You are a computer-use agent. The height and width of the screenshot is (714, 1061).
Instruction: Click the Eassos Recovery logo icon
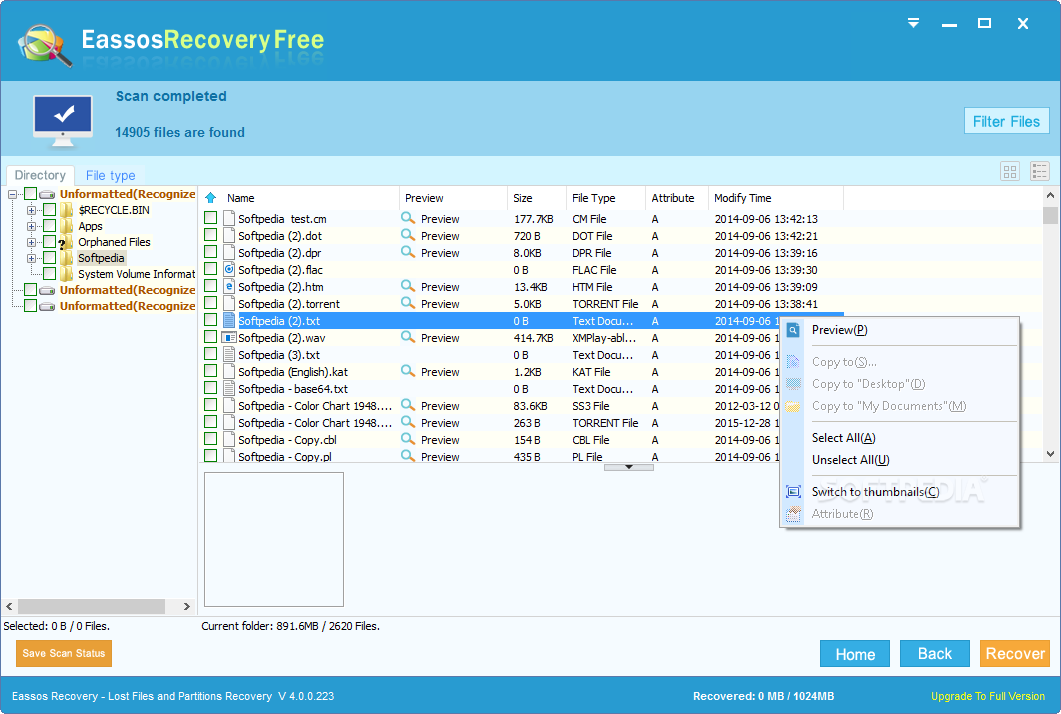(x=44, y=45)
